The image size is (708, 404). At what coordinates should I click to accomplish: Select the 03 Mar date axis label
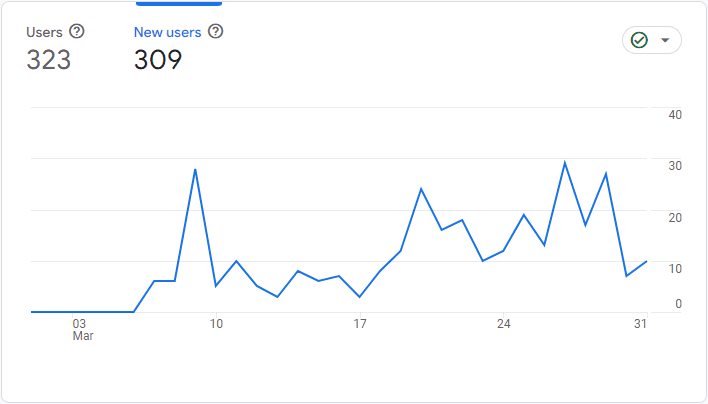coord(83,330)
